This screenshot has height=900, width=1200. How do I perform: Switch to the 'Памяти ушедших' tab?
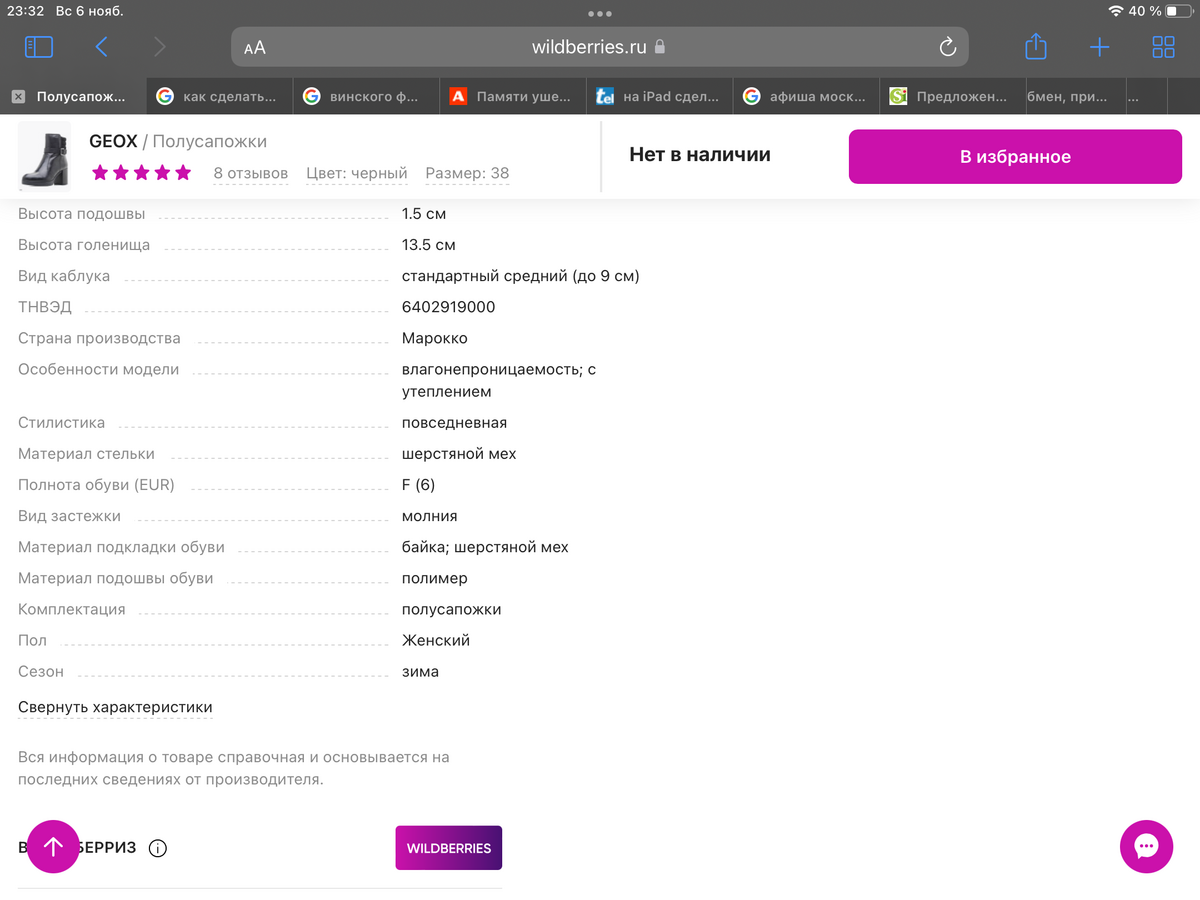click(514, 97)
